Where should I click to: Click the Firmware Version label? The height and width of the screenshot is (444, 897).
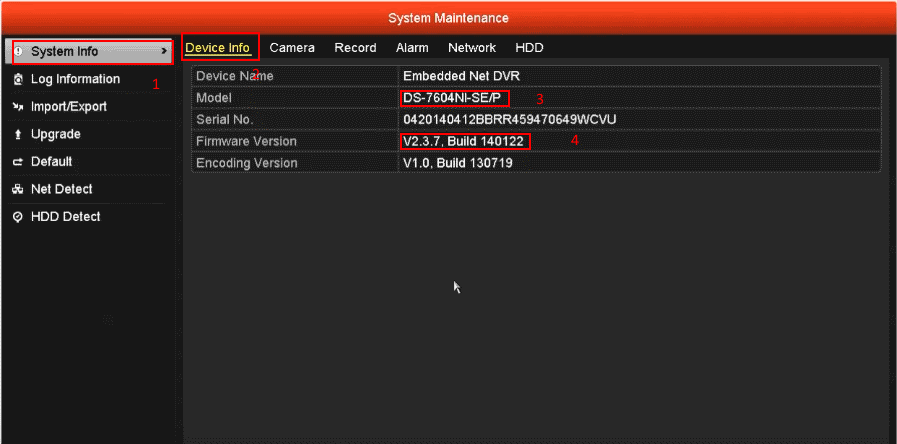[x=247, y=141]
